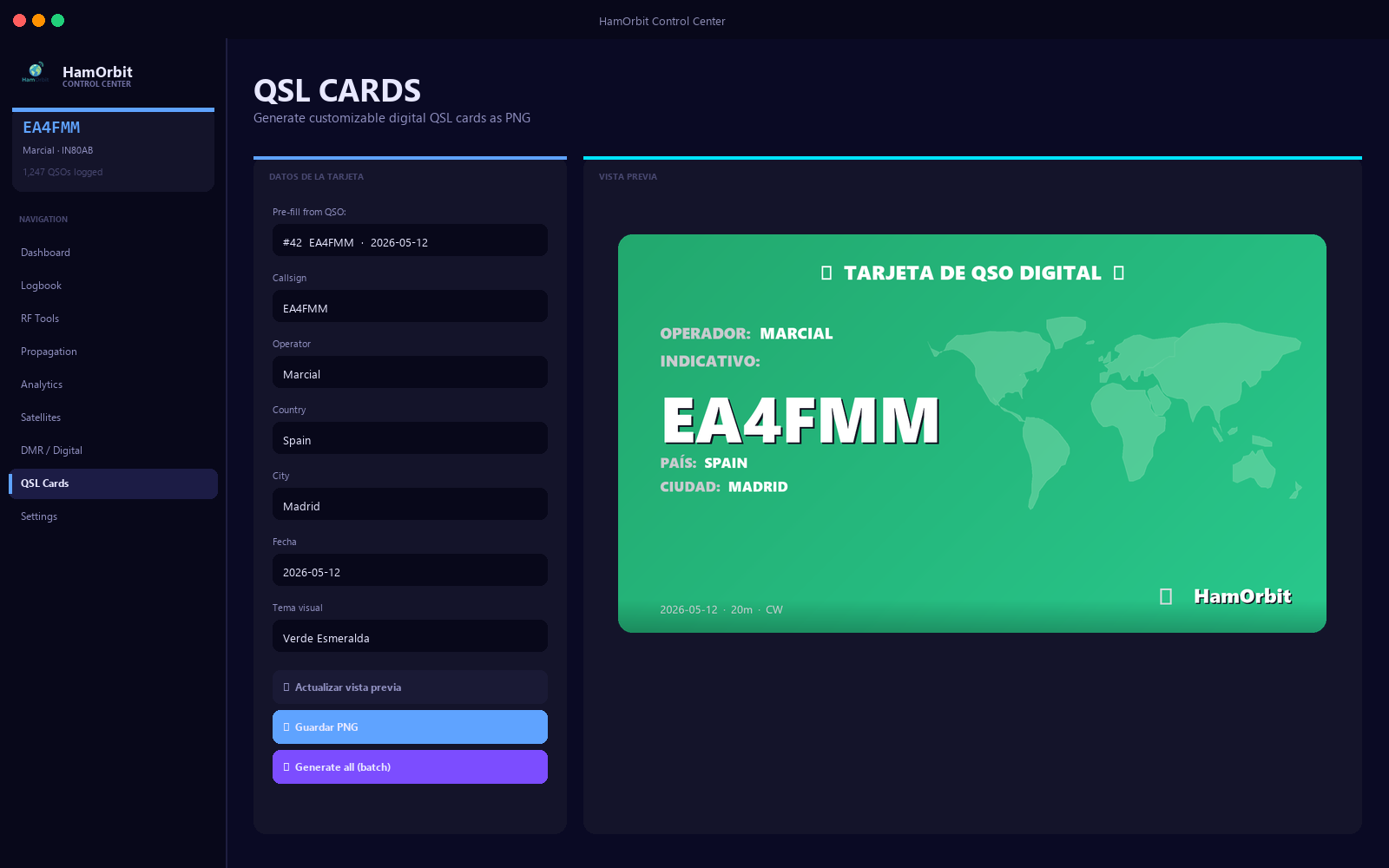The image size is (1389, 868).
Task: Click the macOS yellow minimize button
Action: pyautogui.click(x=38, y=21)
